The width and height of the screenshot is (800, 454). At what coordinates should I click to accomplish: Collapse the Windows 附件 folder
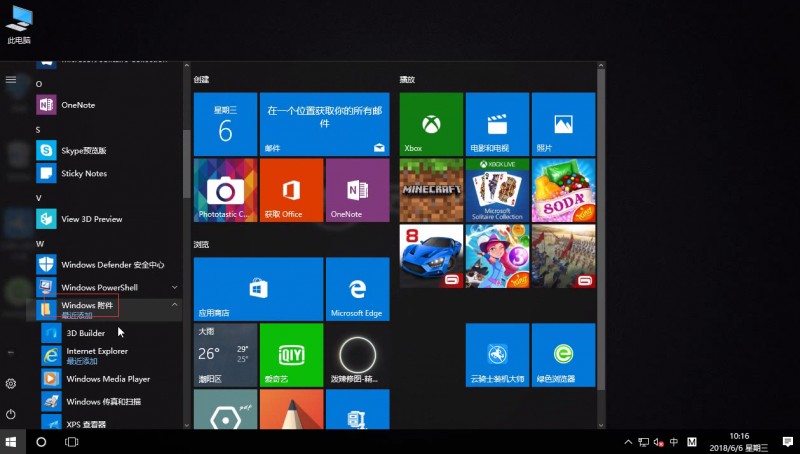(174, 305)
